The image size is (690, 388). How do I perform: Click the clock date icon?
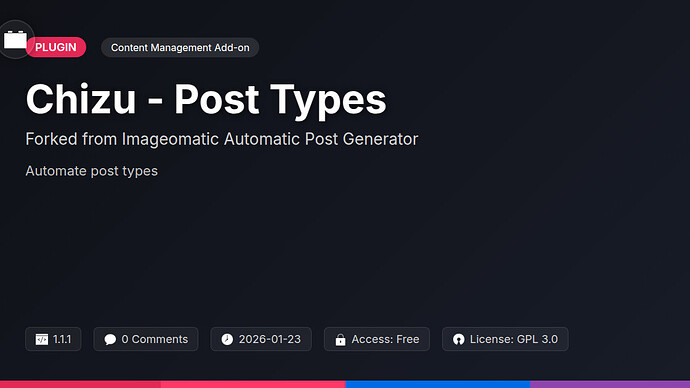click(x=227, y=339)
